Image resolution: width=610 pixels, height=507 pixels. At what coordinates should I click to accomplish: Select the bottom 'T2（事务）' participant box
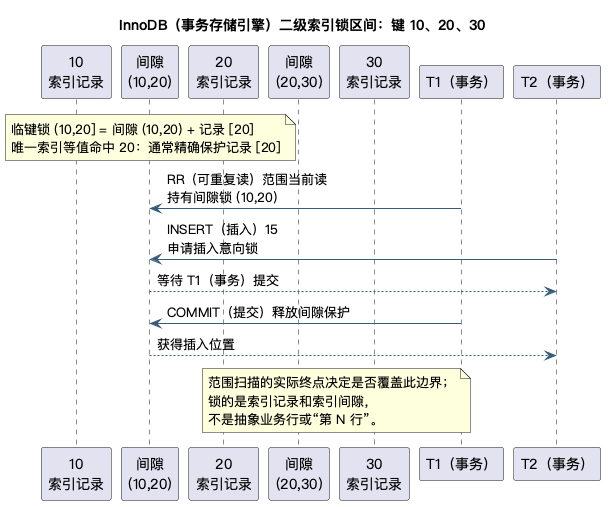557,464
